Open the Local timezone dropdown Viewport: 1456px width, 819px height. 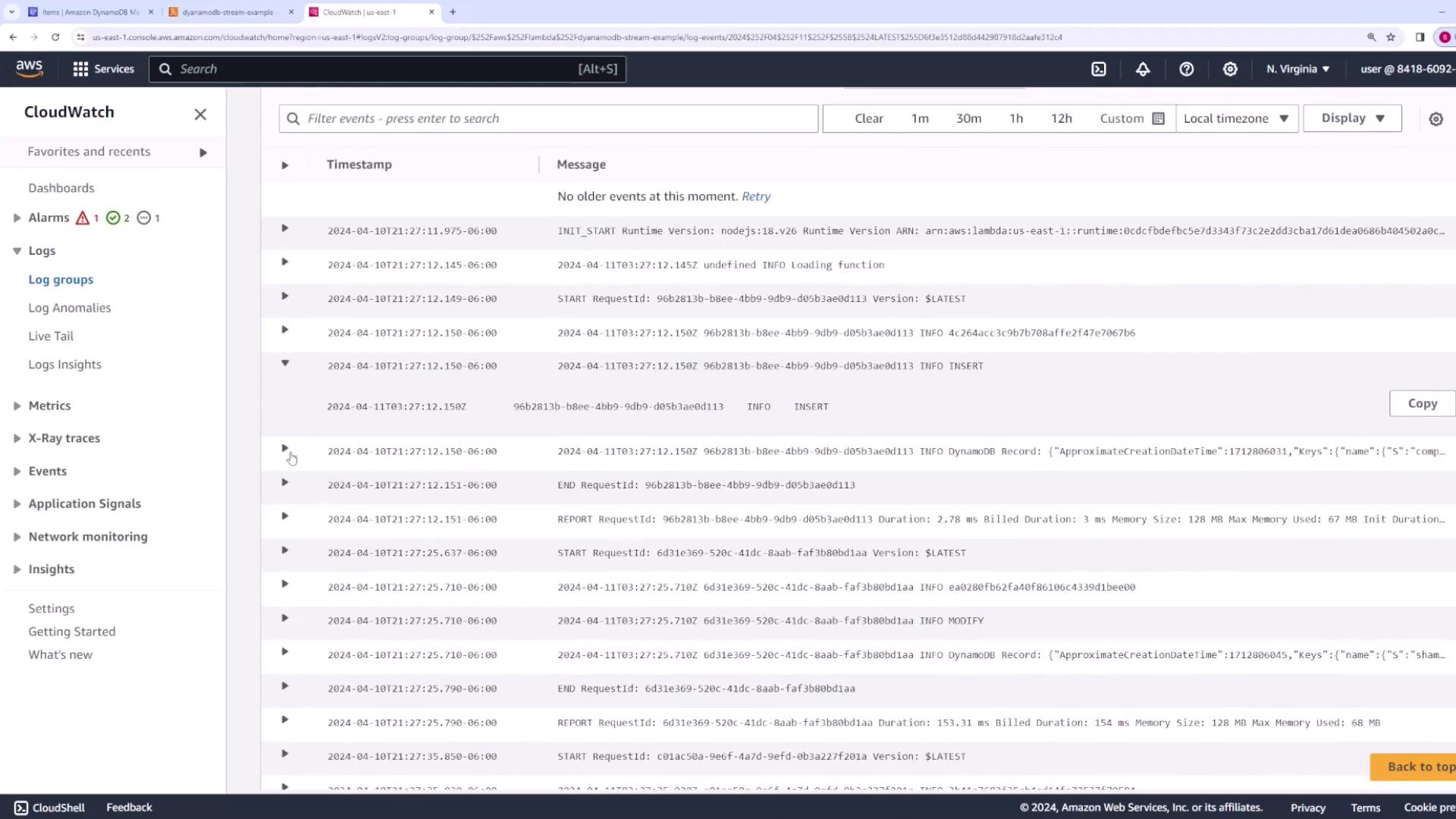click(1236, 119)
